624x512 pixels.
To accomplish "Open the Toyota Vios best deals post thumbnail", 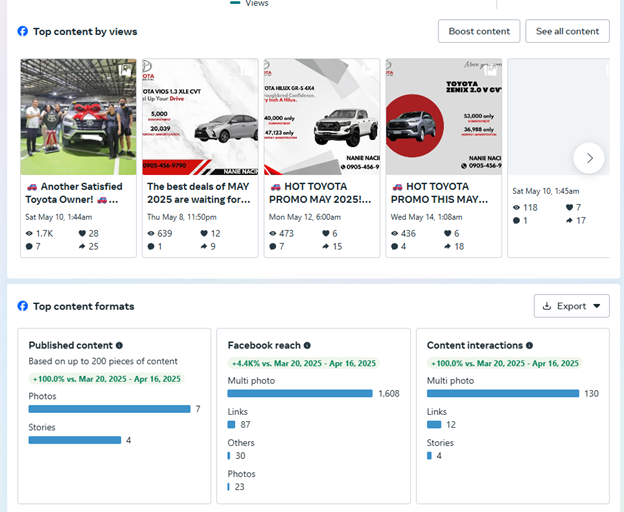I will (x=200, y=117).
